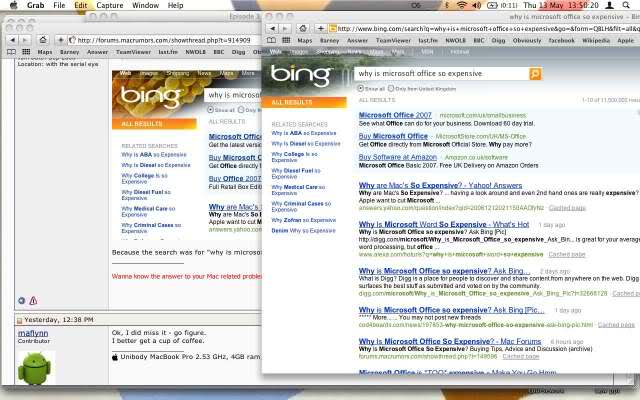
Task: Click related search 'Why Zofran so Expensive'
Action: click(x=304, y=220)
